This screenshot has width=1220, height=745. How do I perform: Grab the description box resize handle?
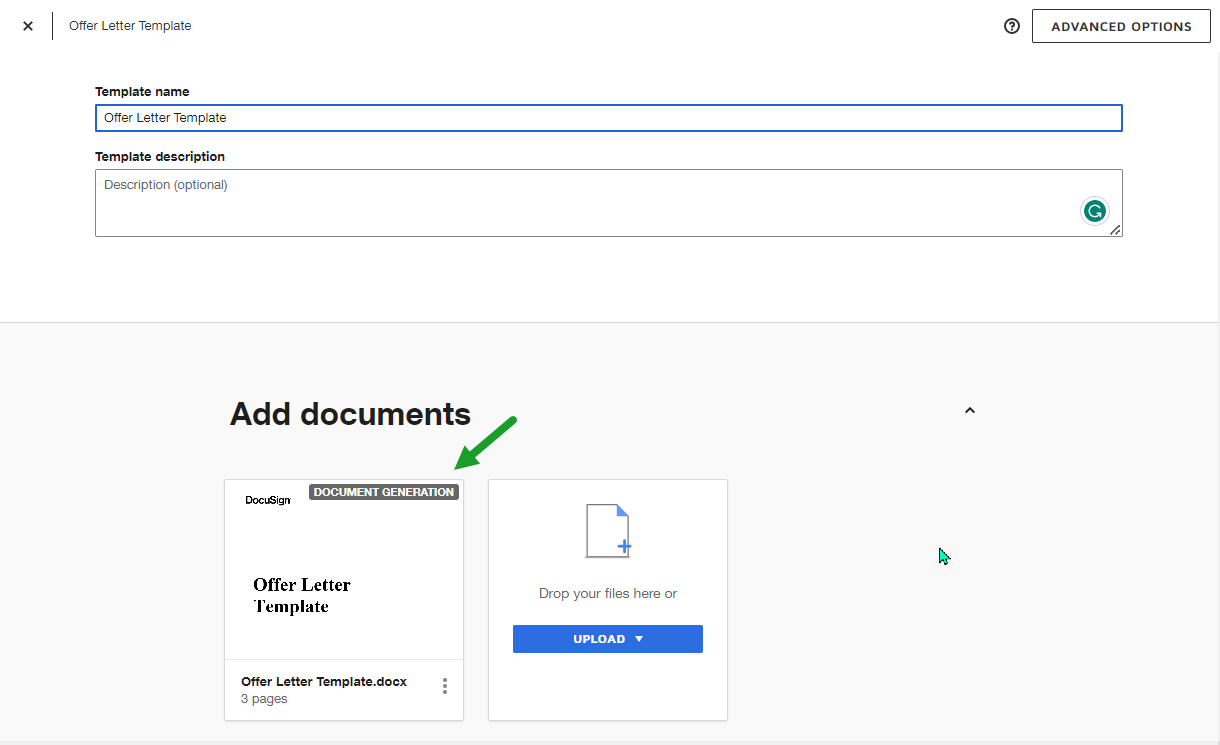[1115, 230]
